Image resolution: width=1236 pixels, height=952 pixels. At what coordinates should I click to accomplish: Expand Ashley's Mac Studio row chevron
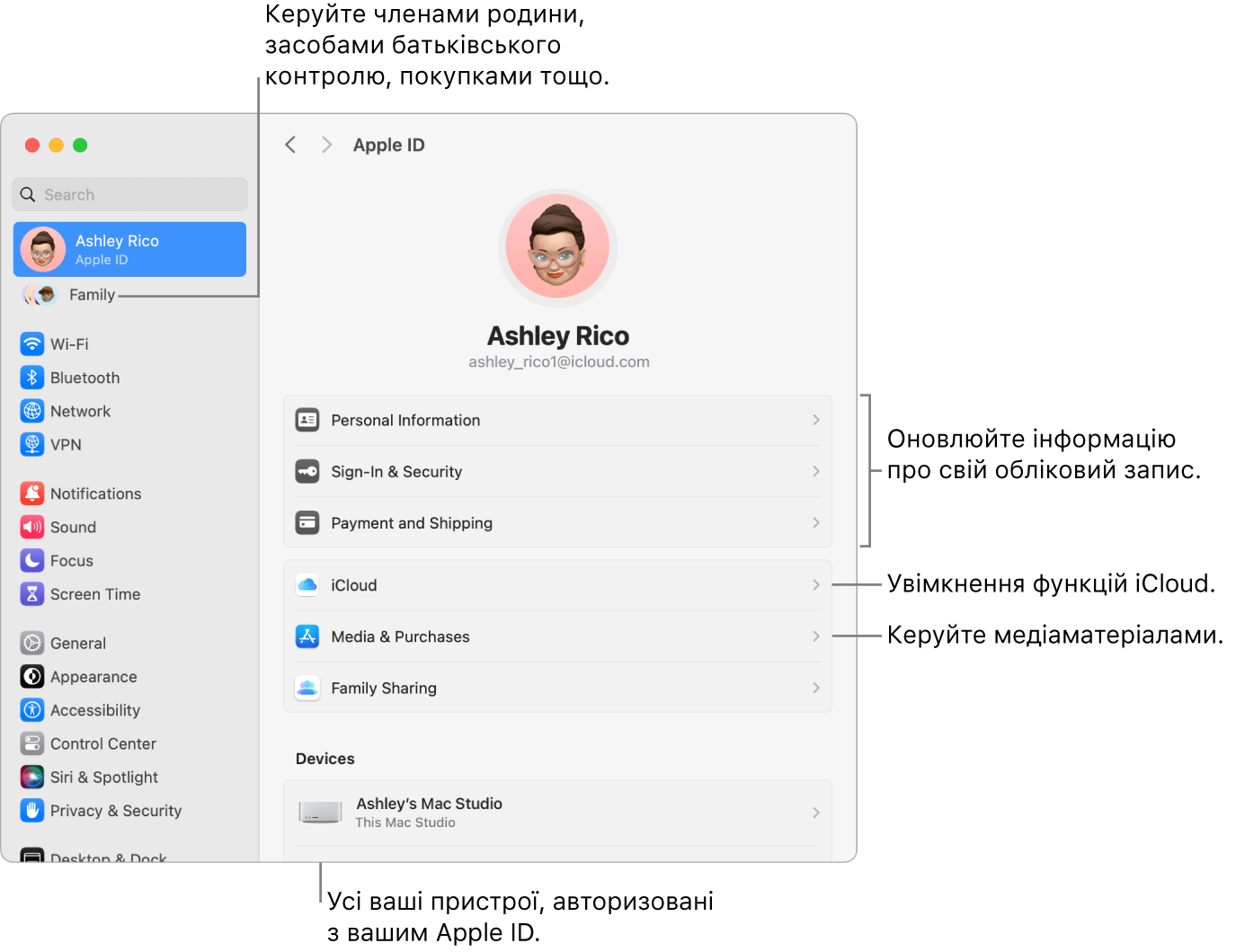816,813
